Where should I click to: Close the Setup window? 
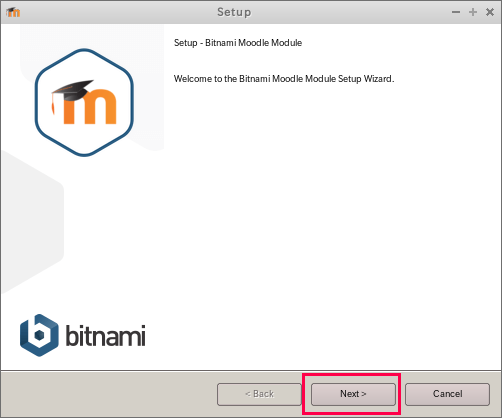click(x=490, y=12)
